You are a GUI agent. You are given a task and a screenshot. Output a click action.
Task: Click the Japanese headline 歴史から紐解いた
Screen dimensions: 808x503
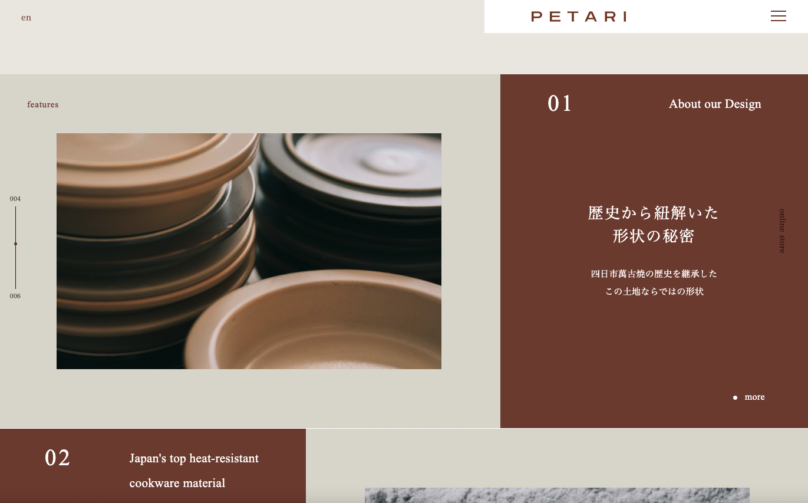coord(653,213)
